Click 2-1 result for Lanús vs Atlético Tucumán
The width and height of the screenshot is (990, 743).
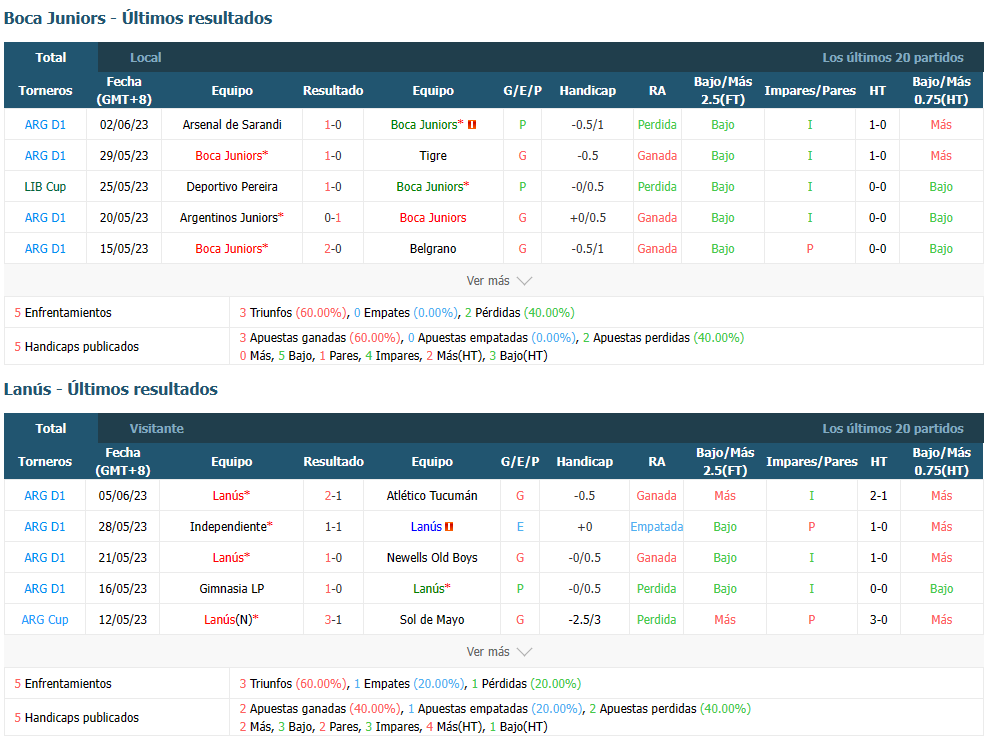pos(333,496)
